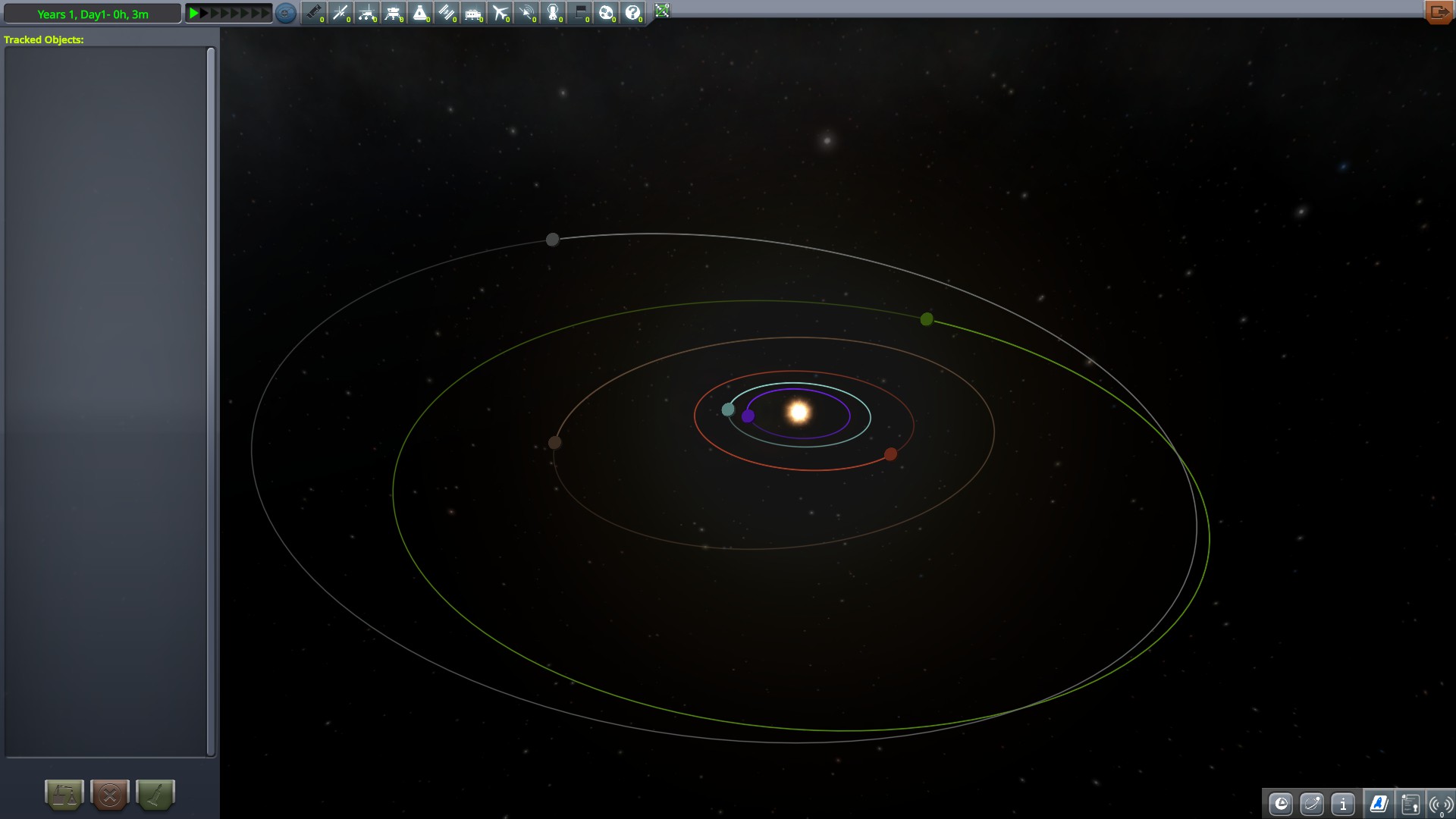The image size is (1456, 819).
Task: Click the green fly rocket button
Action: [155, 795]
